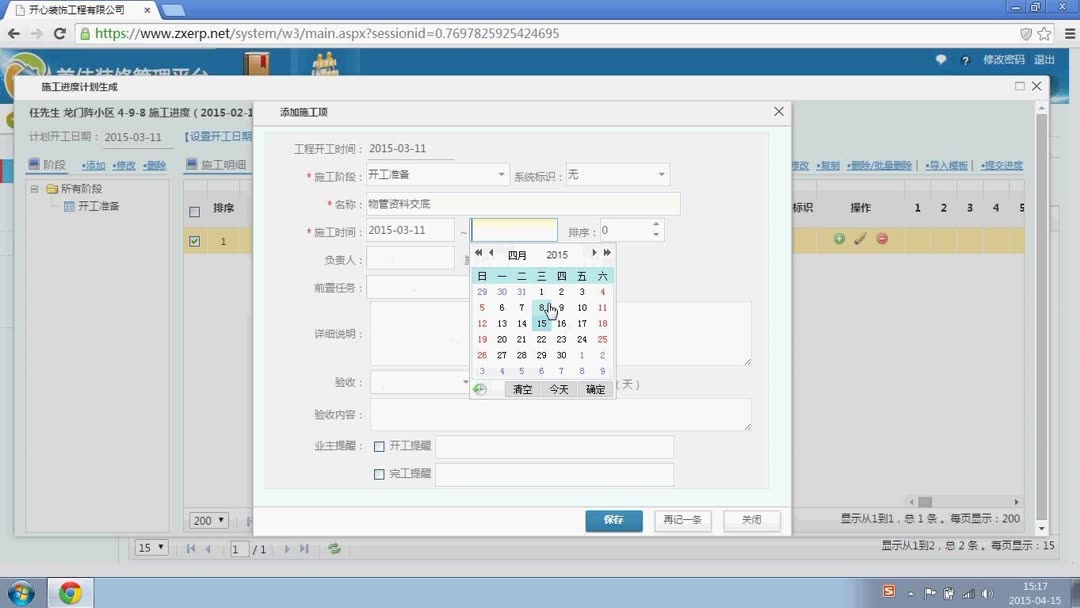
Task: Switch to the 施工明细 tab
Action: 226,164
